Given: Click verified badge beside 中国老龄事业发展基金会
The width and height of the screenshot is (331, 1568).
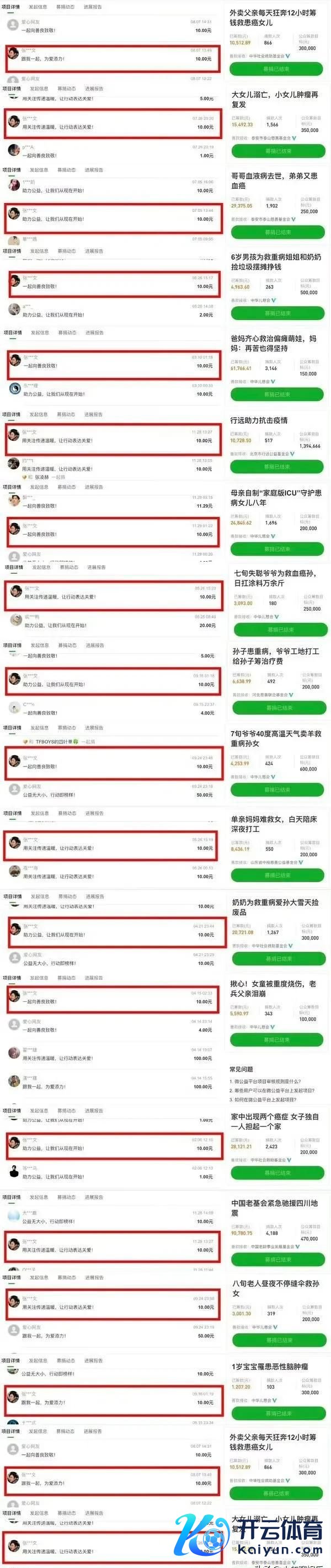Looking at the screenshot, I should click(x=296, y=1246).
